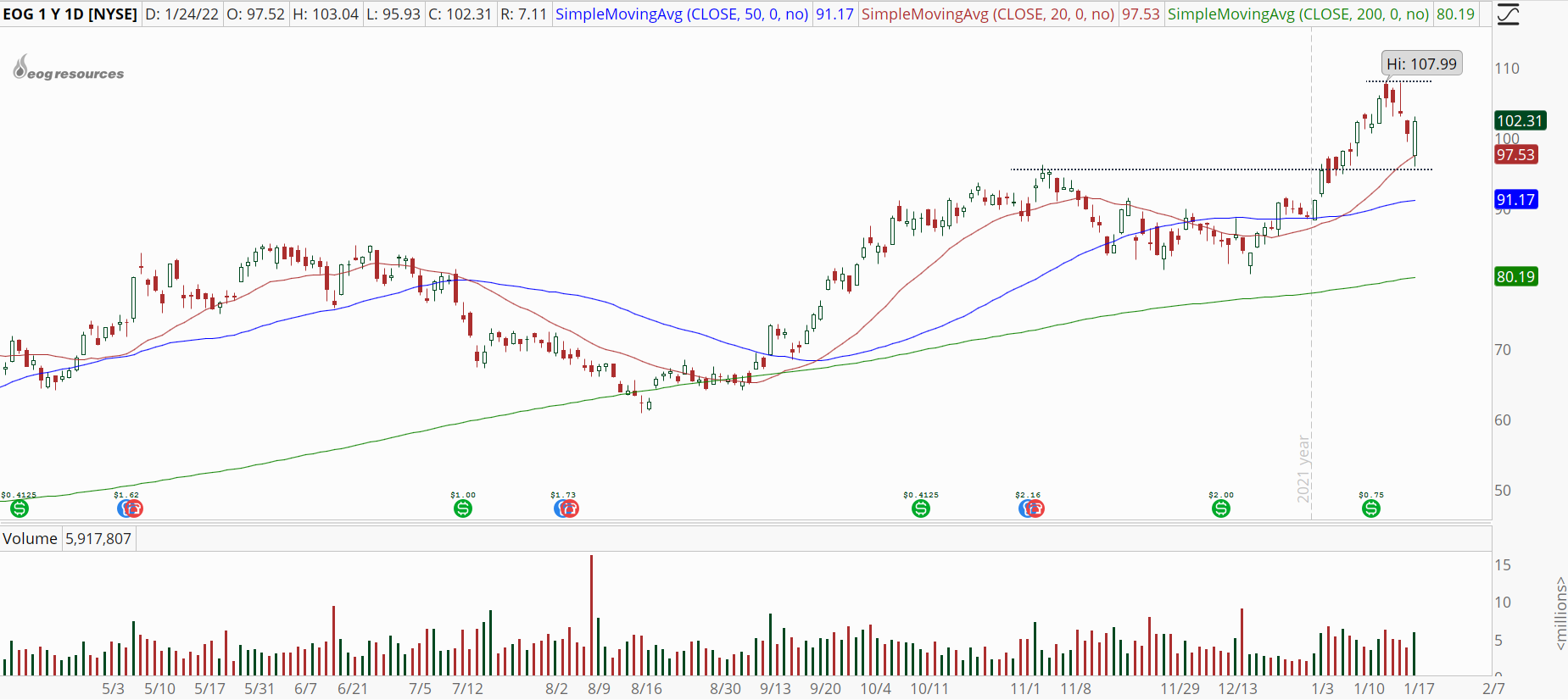The image size is (1568, 700).
Task: Click the EOG 1 Y 1D [NYSE] symbol label
Action: 70,14
